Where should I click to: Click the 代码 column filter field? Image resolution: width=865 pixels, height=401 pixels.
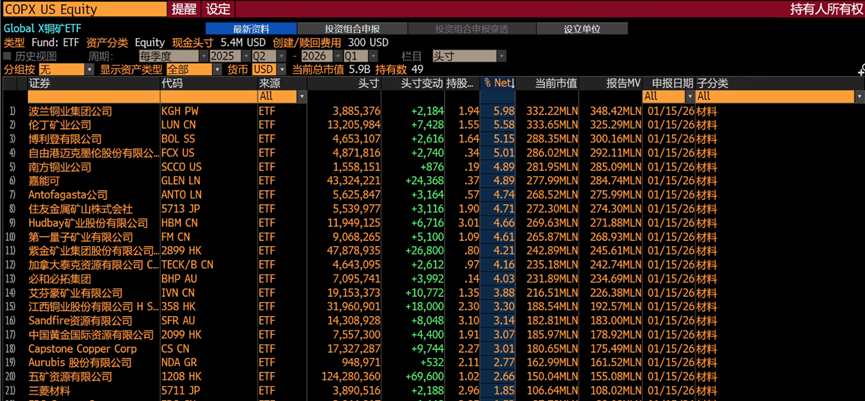[209, 97]
